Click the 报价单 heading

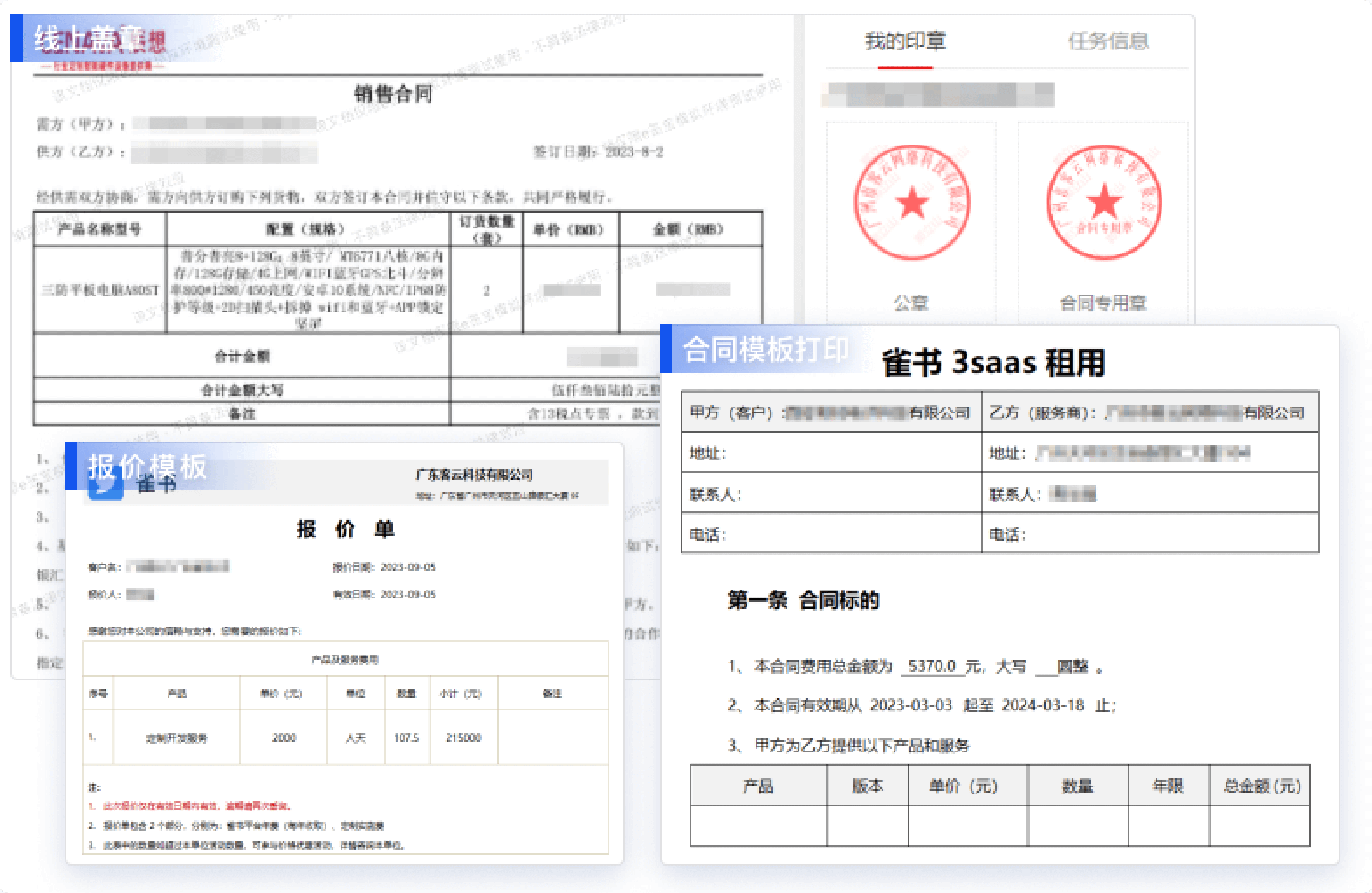click(345, 528)
